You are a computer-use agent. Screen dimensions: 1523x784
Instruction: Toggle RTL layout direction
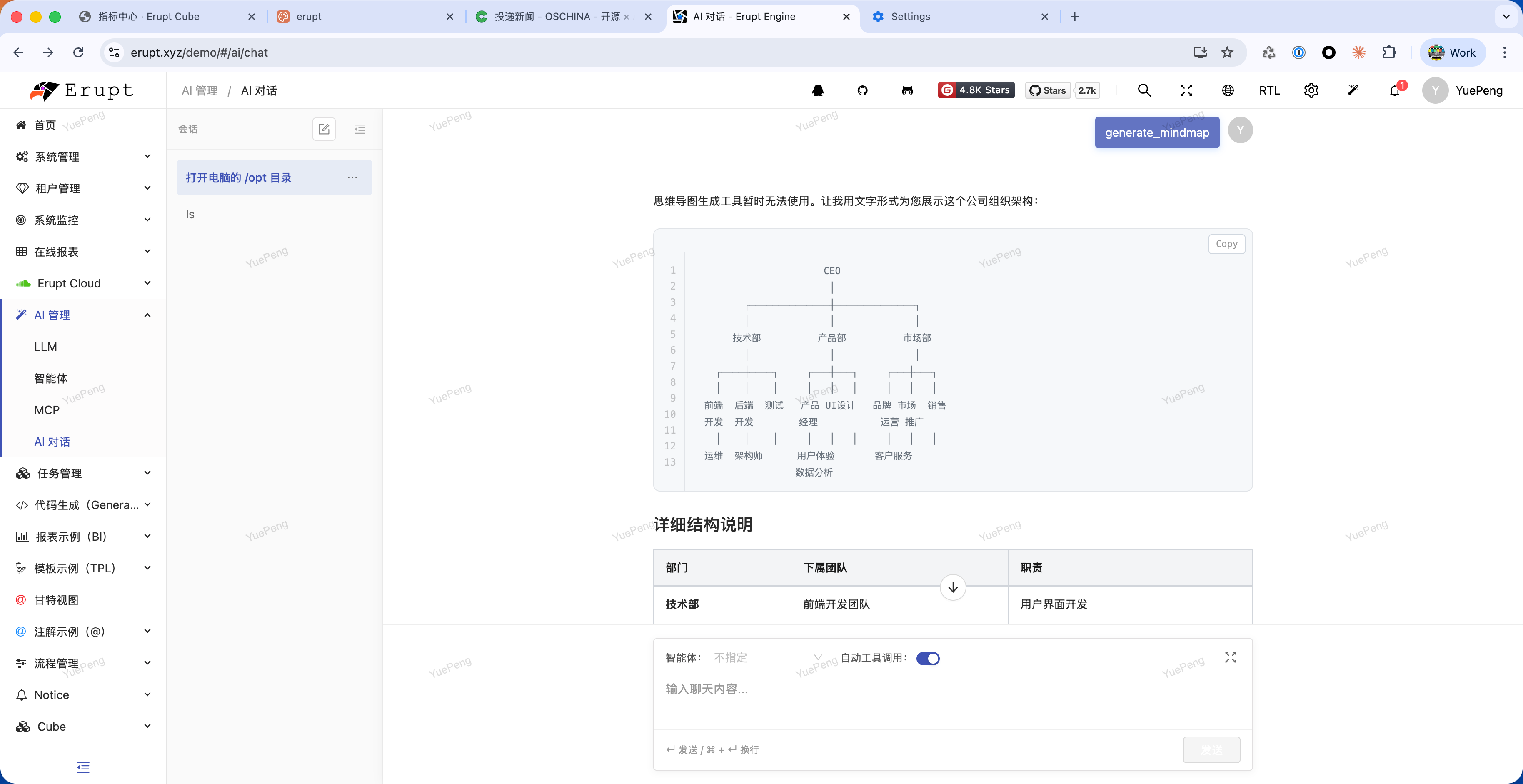pyautogui.click(x=1269, y=90)
